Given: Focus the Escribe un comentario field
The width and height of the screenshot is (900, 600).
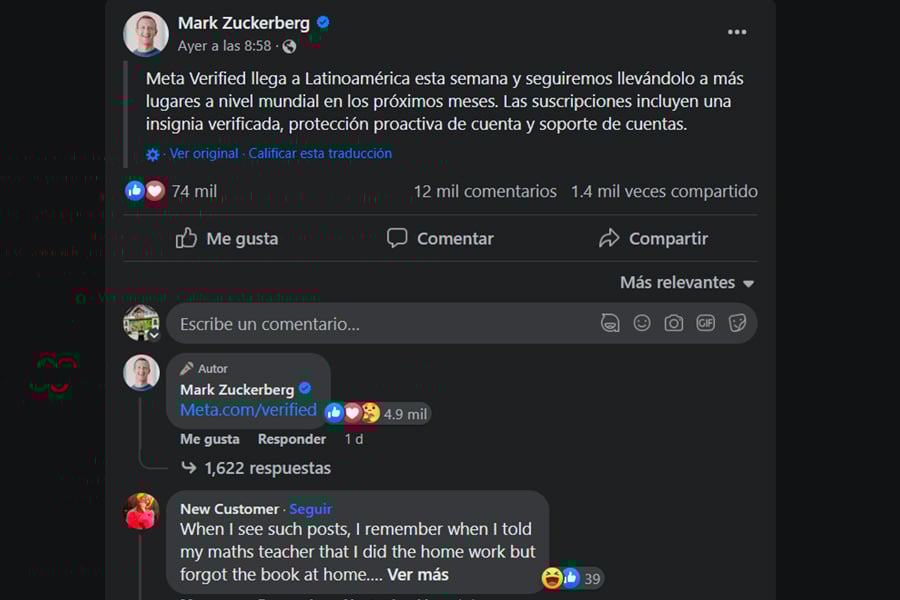Looking at the screenshot, I should (x=380, y=324).
